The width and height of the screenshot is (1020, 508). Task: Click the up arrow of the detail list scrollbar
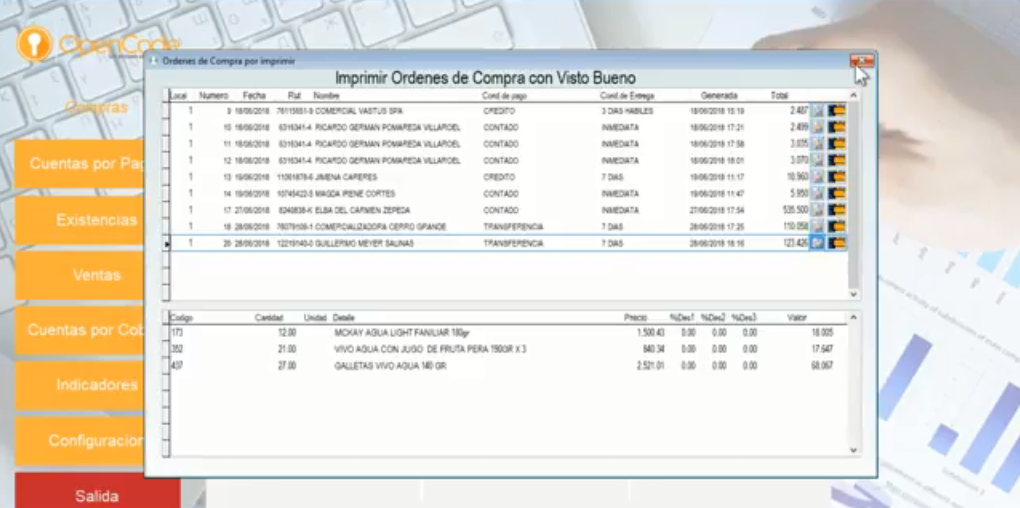(853, 316)
